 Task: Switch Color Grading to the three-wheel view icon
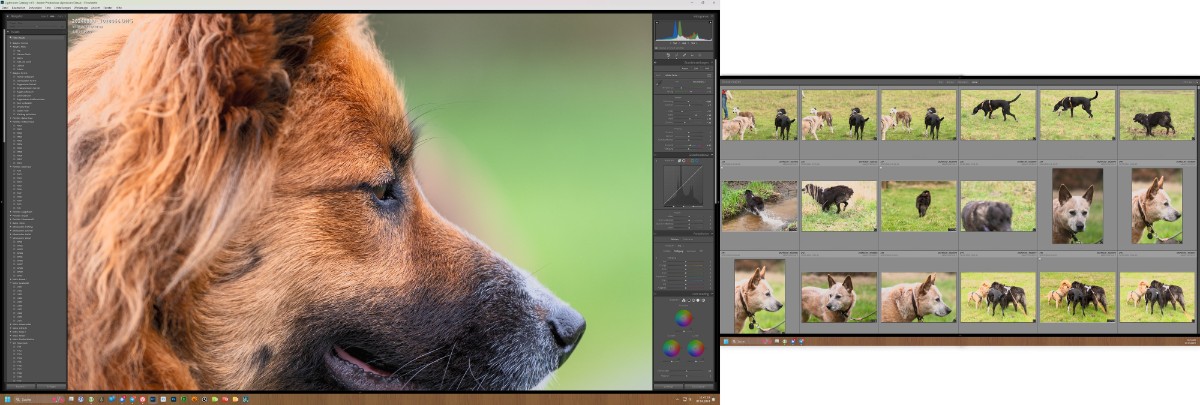coord(684,300)
